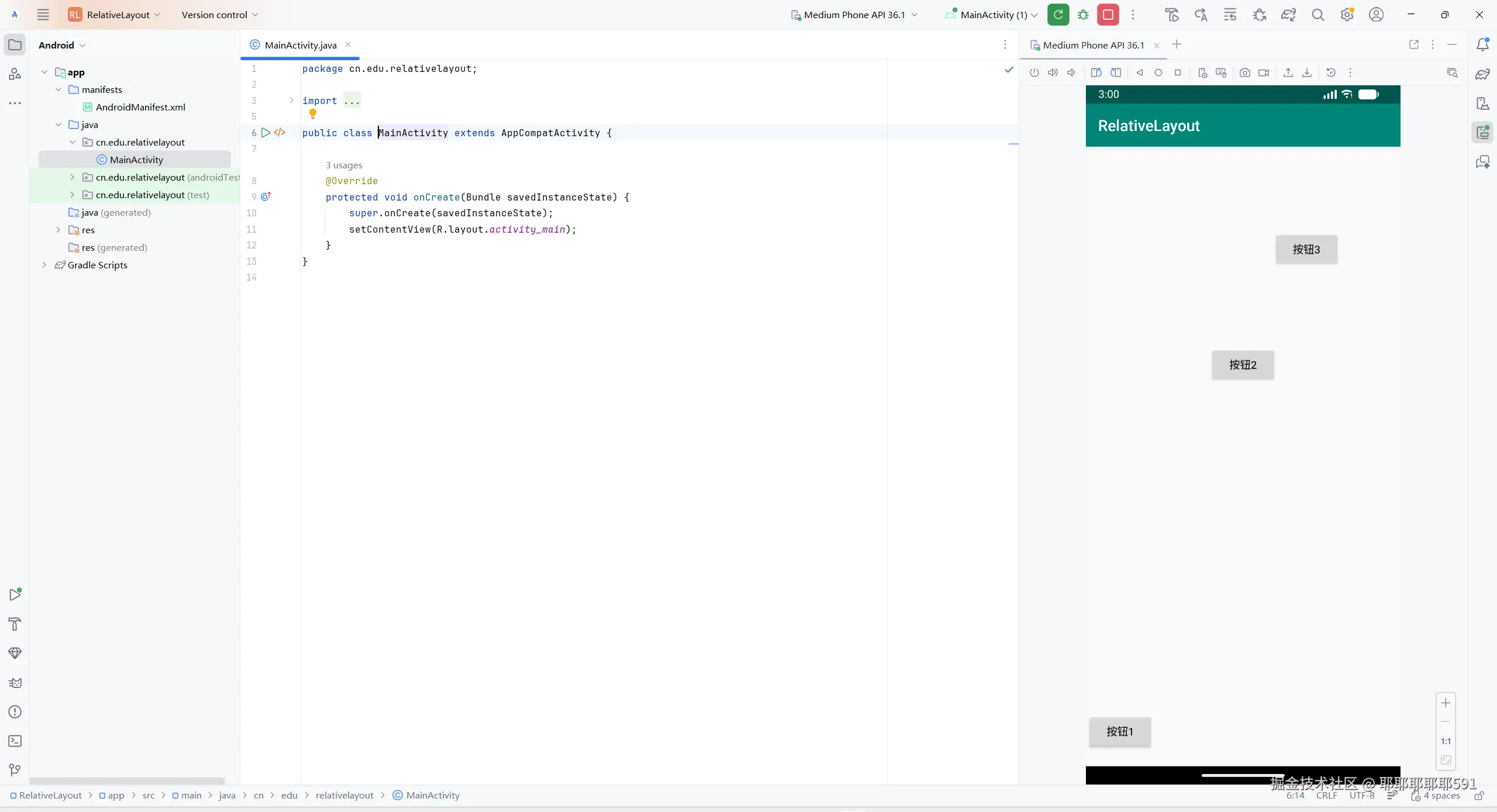Open the Logcat tool window icon
Screen dimensions: 1497x812
pyautogui.click(x=15, y=683)
